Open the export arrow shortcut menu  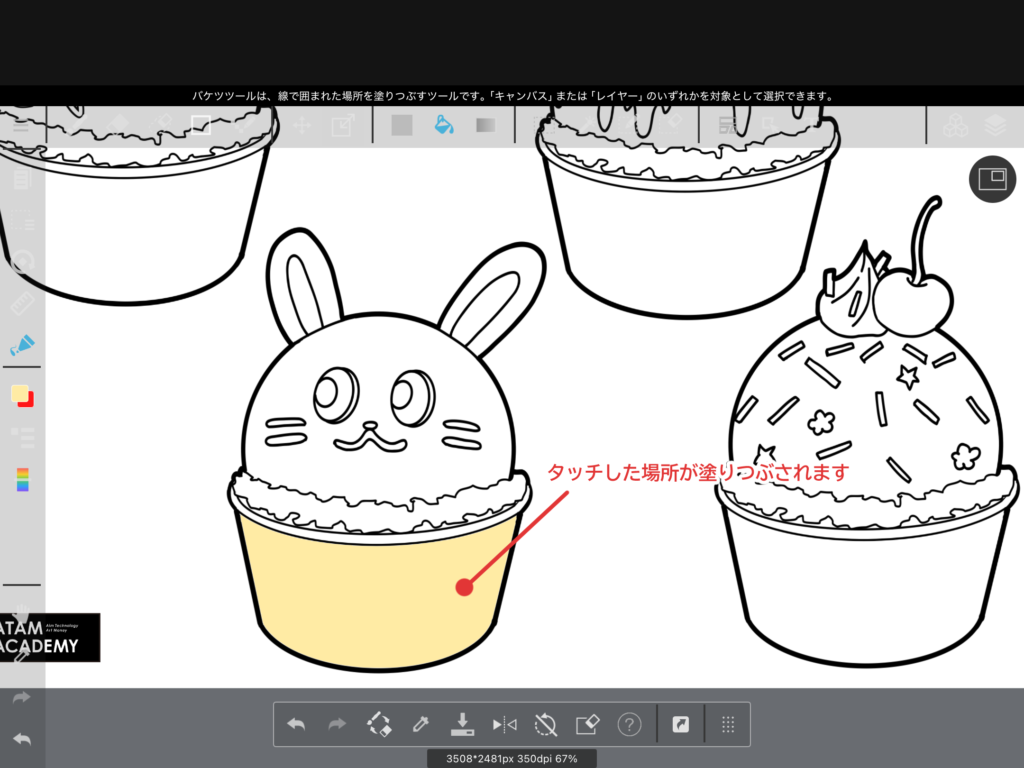click(681, 724)
